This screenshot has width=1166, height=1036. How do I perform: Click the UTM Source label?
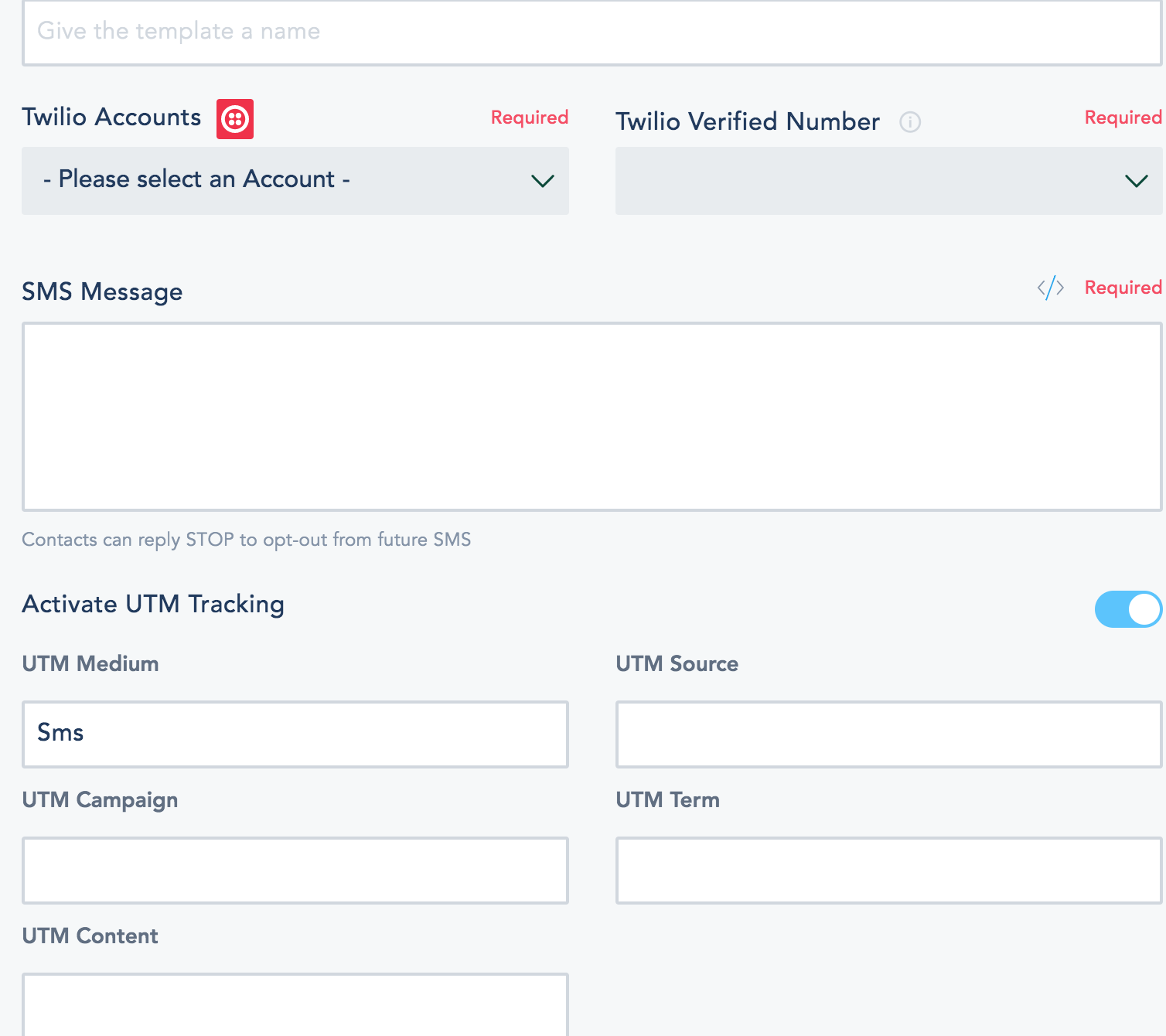pyautogui.click(x=677, y=664)
